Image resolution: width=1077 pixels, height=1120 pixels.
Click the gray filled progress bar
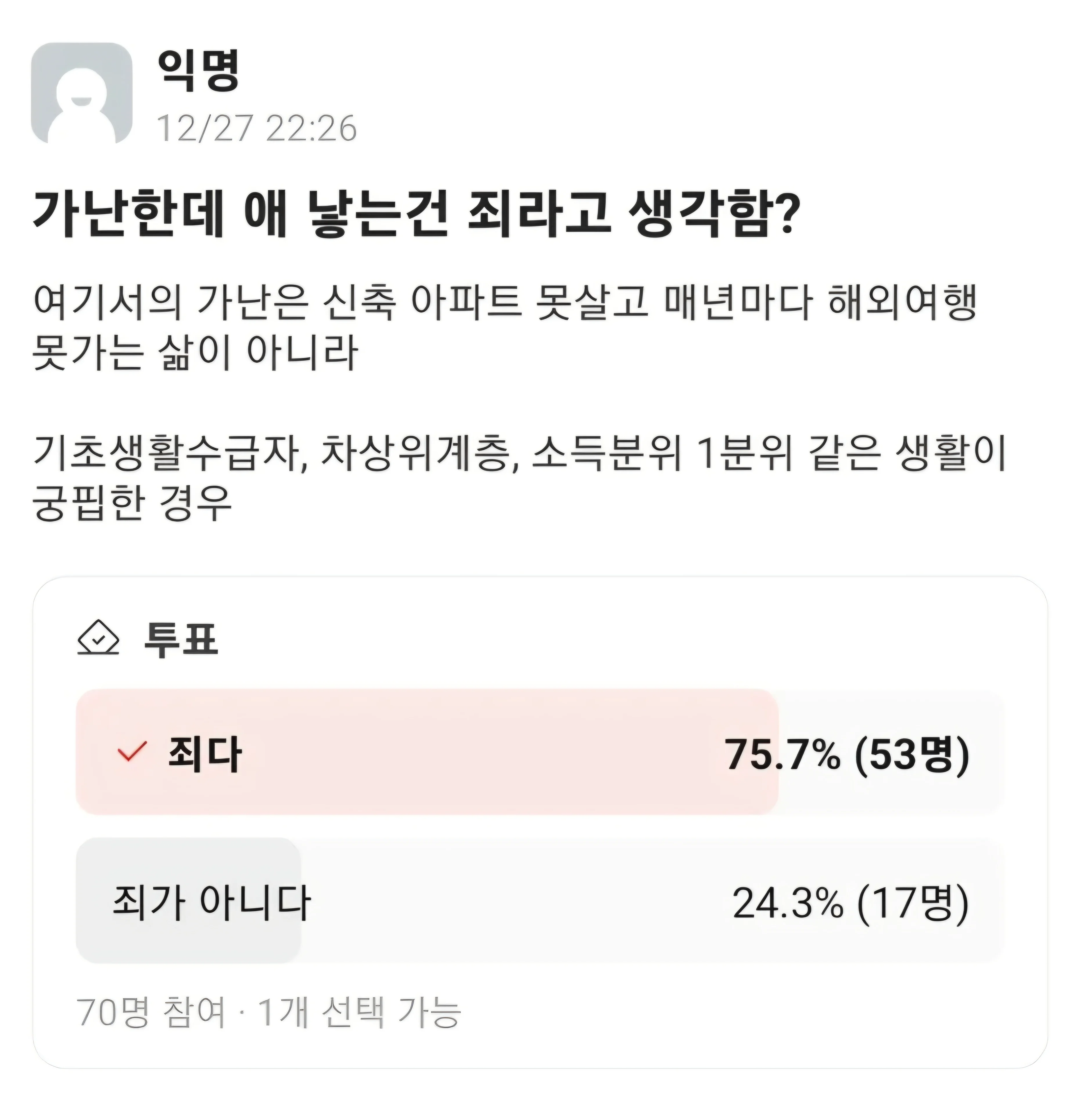tap(189, 901)
